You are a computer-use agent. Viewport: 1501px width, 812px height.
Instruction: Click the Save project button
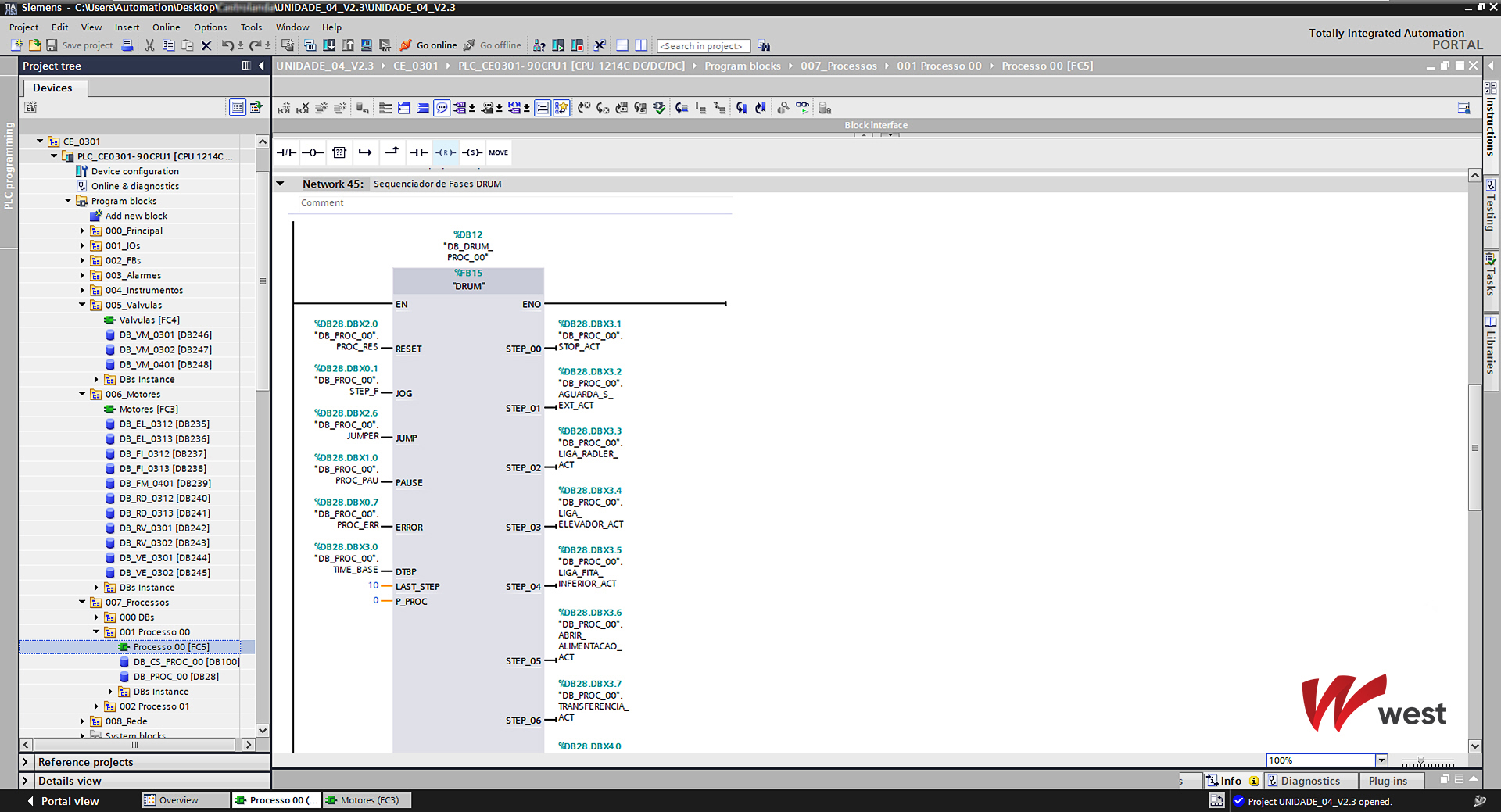pyautogui.click(x=80, y=45)
